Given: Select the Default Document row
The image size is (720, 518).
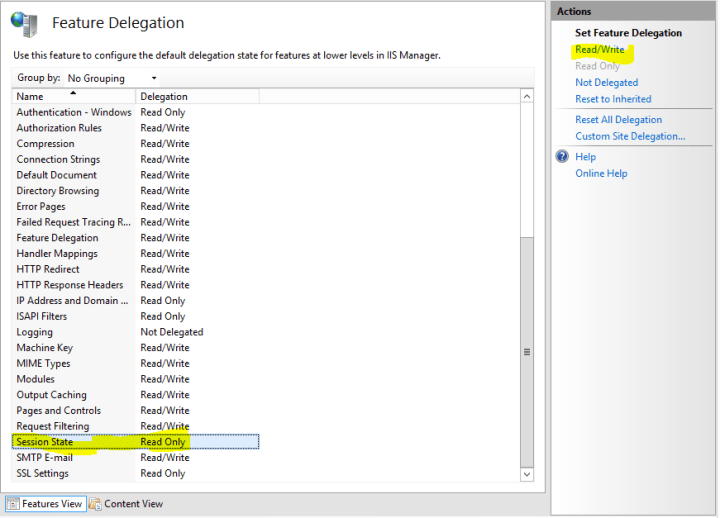Looking at the screenshot, I should [x=135, y=175].
